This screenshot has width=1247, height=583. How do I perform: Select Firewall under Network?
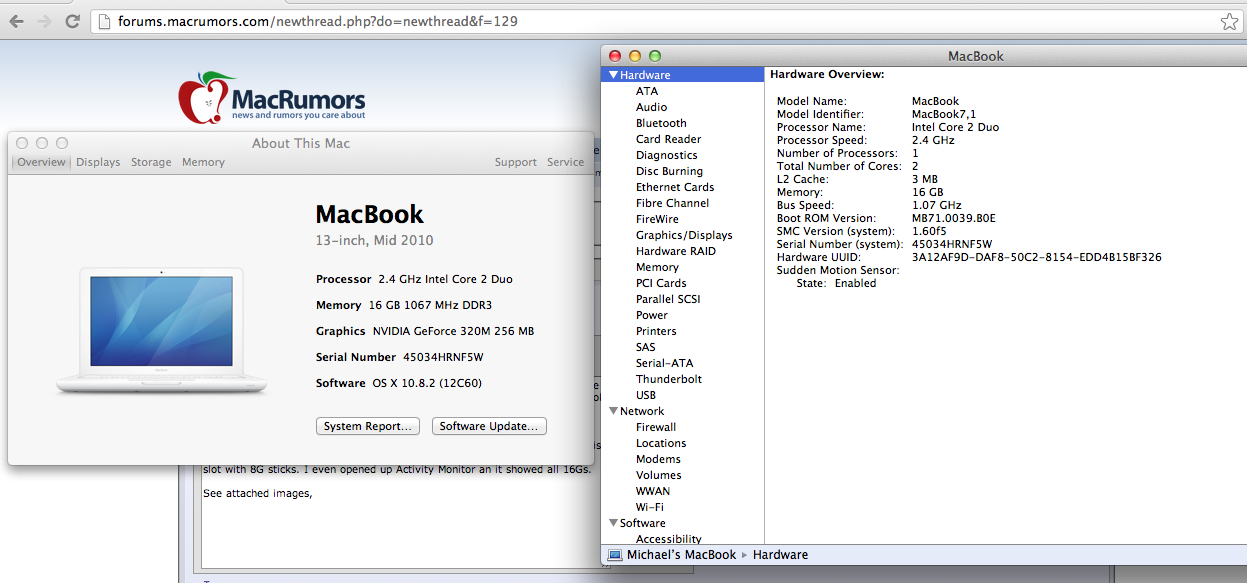pos(656,427)
